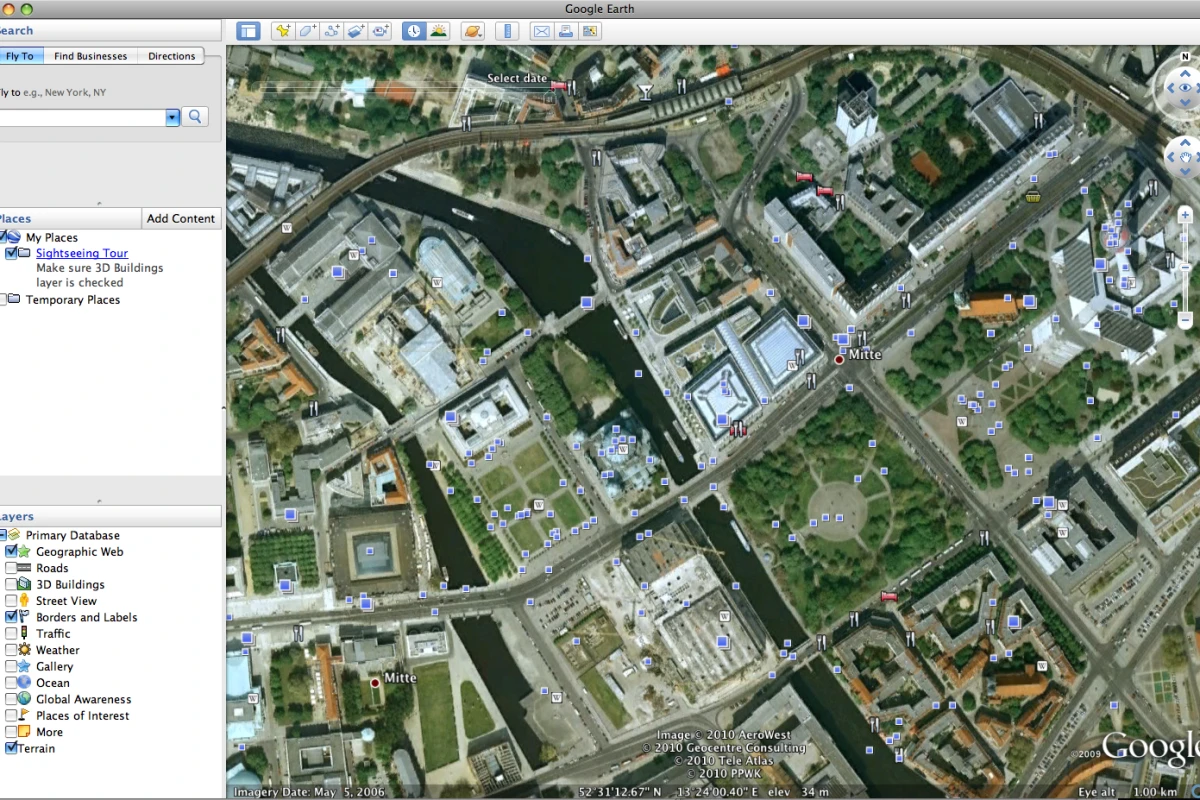Image resolution: width=1200 pixels, height=800 pixels.
Task: Click the zoom out minus icon
Action: tap(1186, 321)
